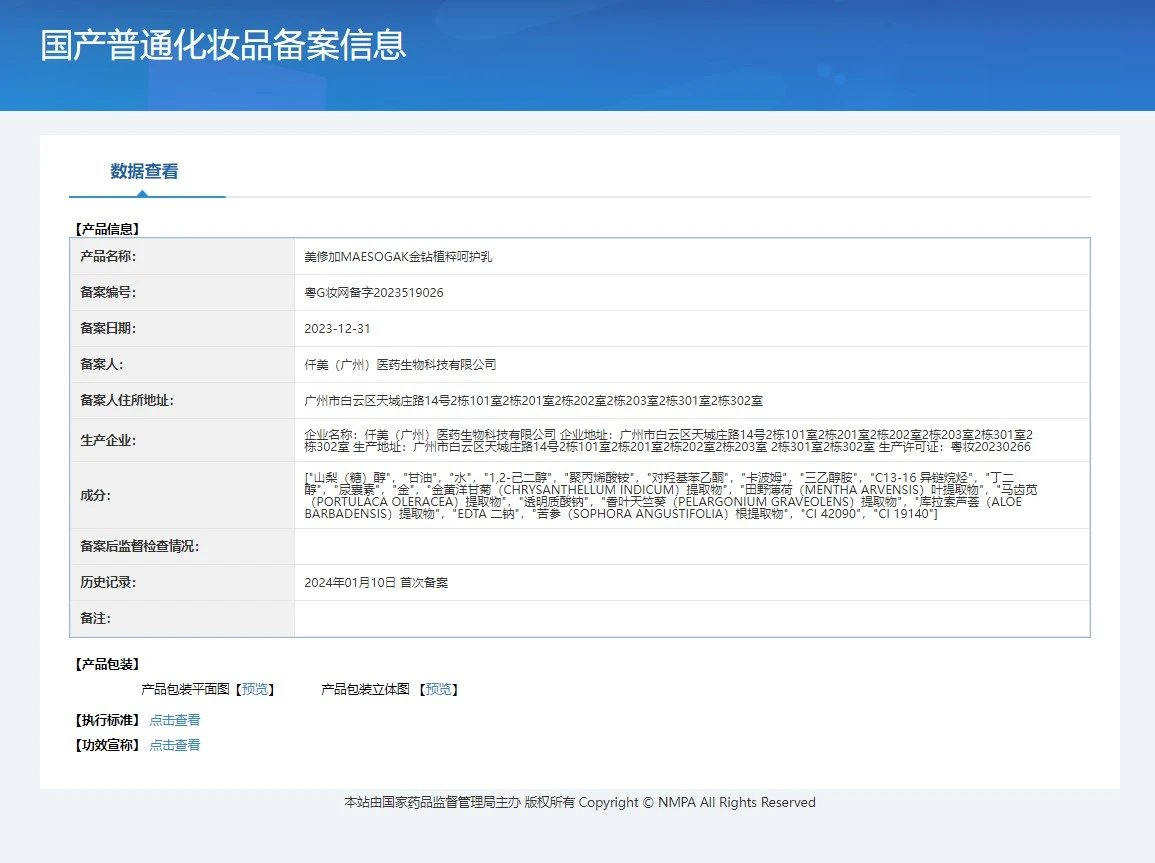Select the date value 2023-12-31
The width and height of the screenshot is (1155, 863).
(337, 329)
